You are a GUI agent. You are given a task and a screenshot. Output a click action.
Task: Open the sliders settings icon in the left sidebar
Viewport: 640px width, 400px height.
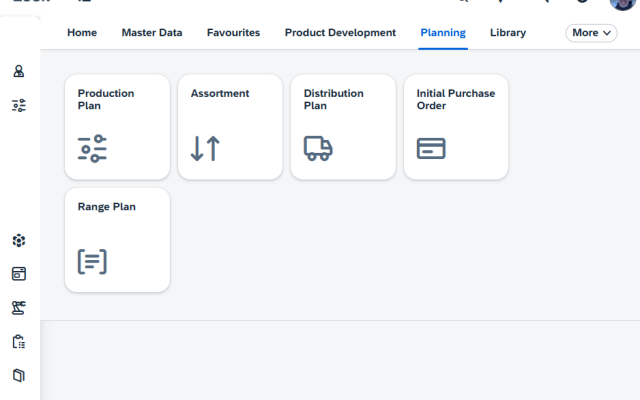coord(19,105)
